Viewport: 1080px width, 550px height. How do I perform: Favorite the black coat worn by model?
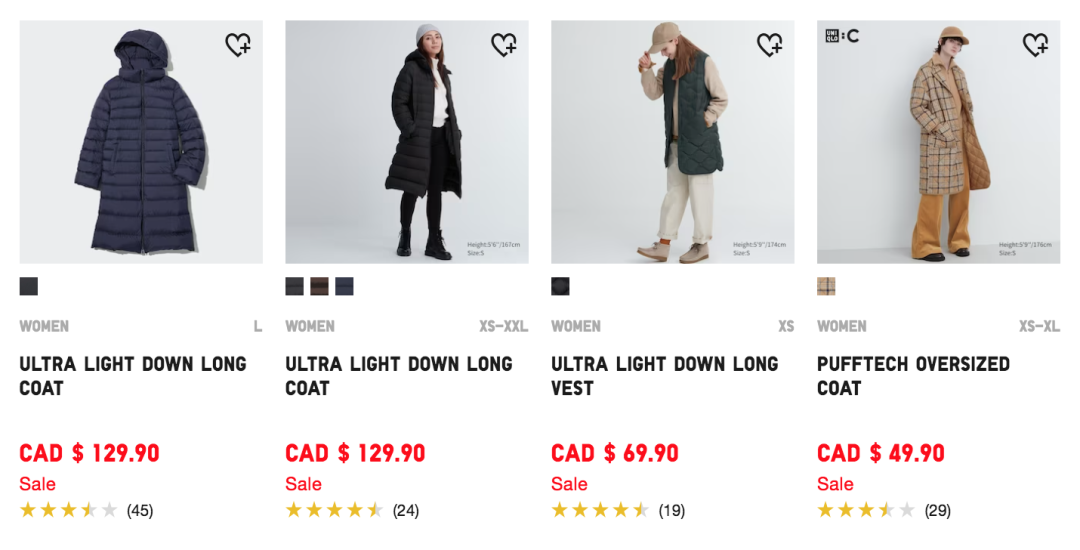pos(503,45)
